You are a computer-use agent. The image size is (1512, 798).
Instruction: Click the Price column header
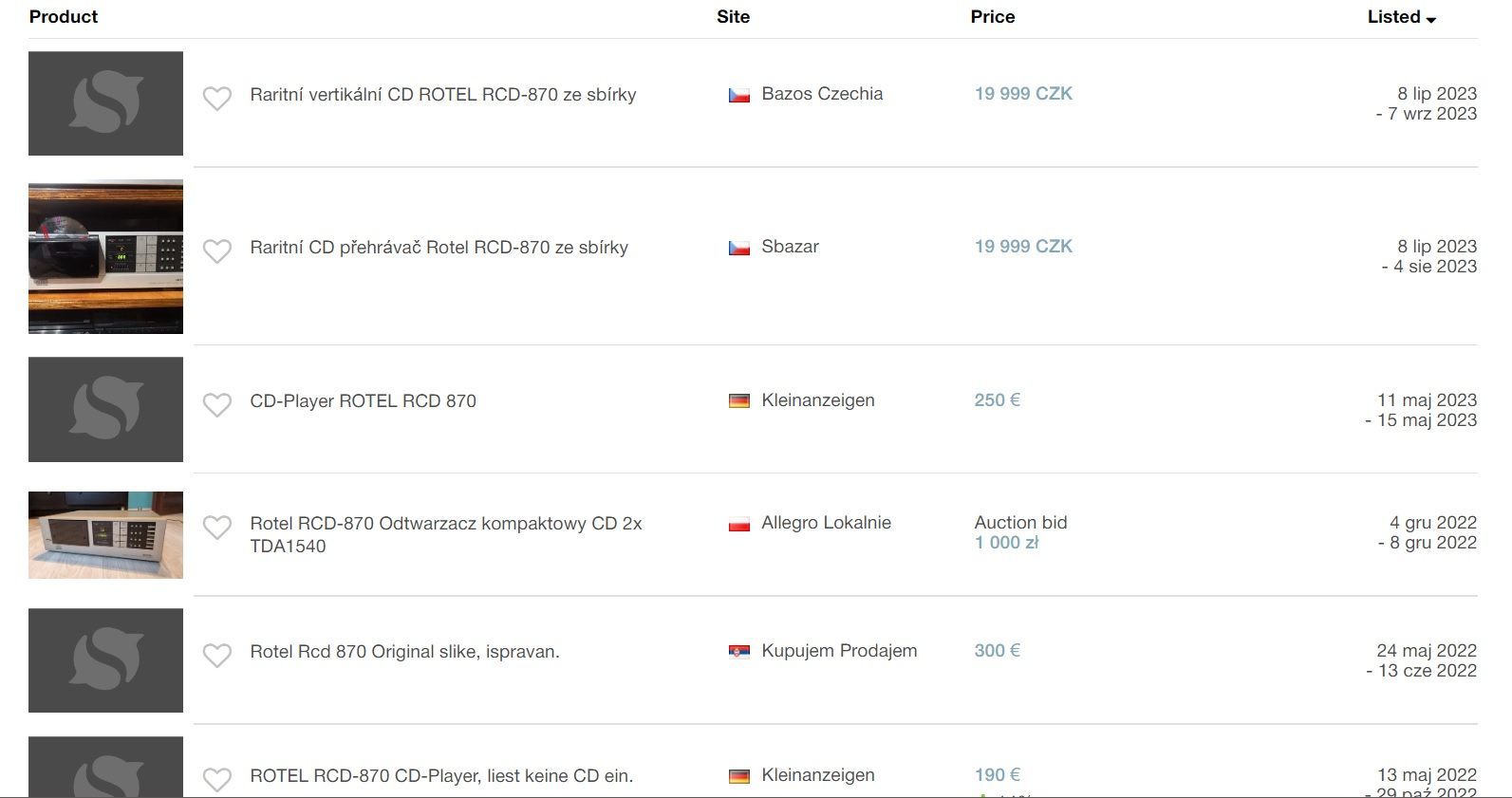pyautogui.click(x=993, y=16)
